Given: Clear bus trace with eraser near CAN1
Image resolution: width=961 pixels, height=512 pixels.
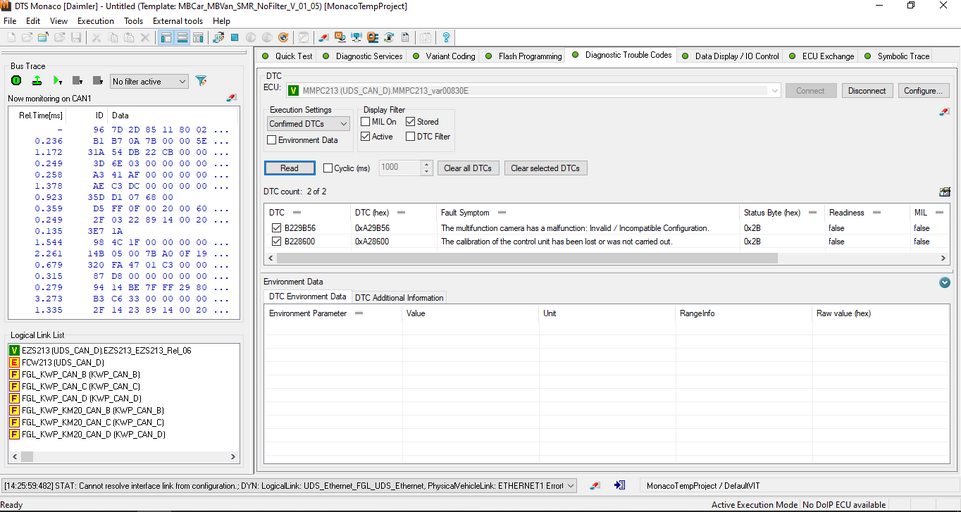Looking at the screenshot, I should point(231,97).
